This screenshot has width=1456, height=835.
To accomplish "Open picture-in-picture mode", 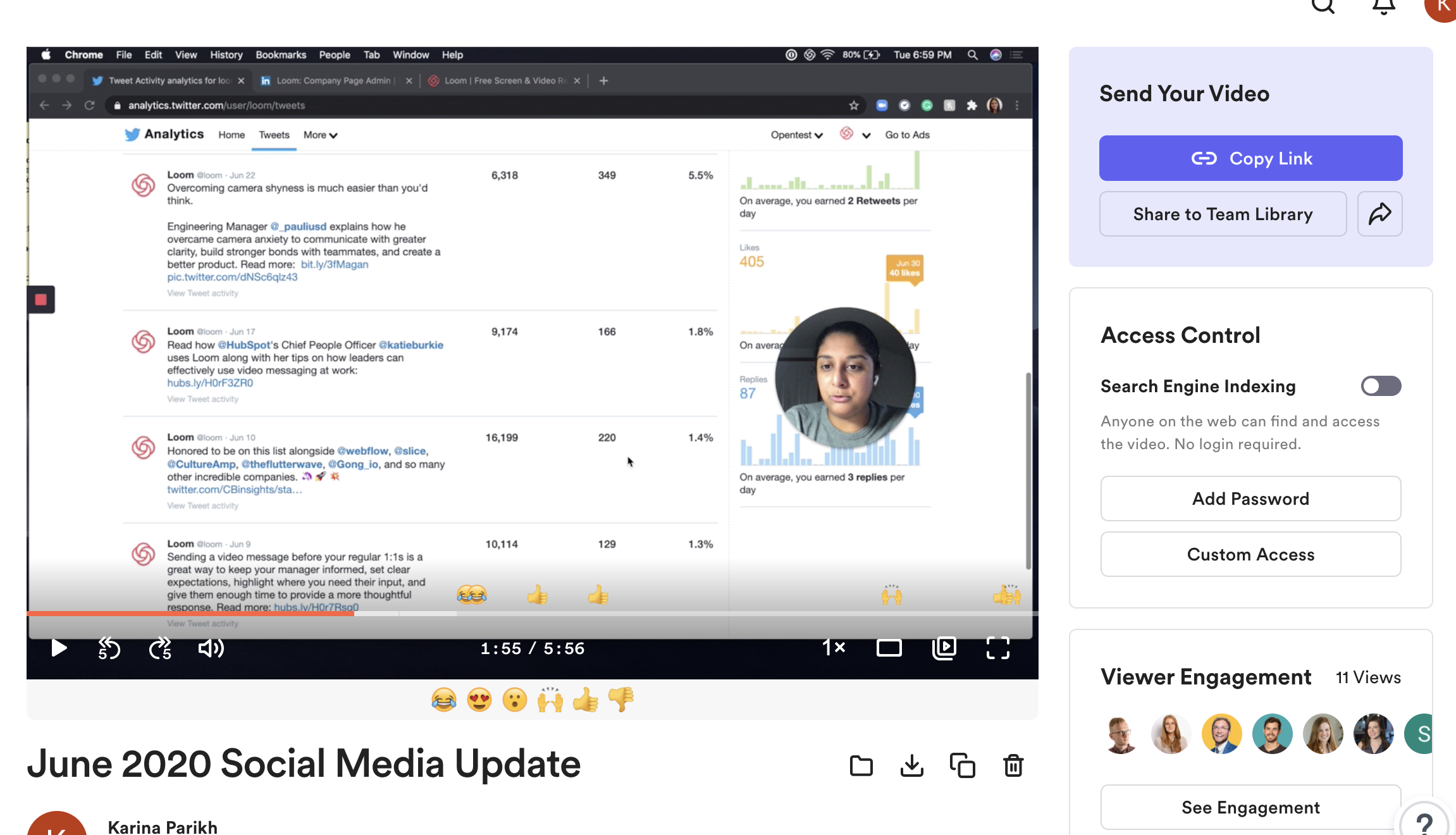I will point(944,648).
